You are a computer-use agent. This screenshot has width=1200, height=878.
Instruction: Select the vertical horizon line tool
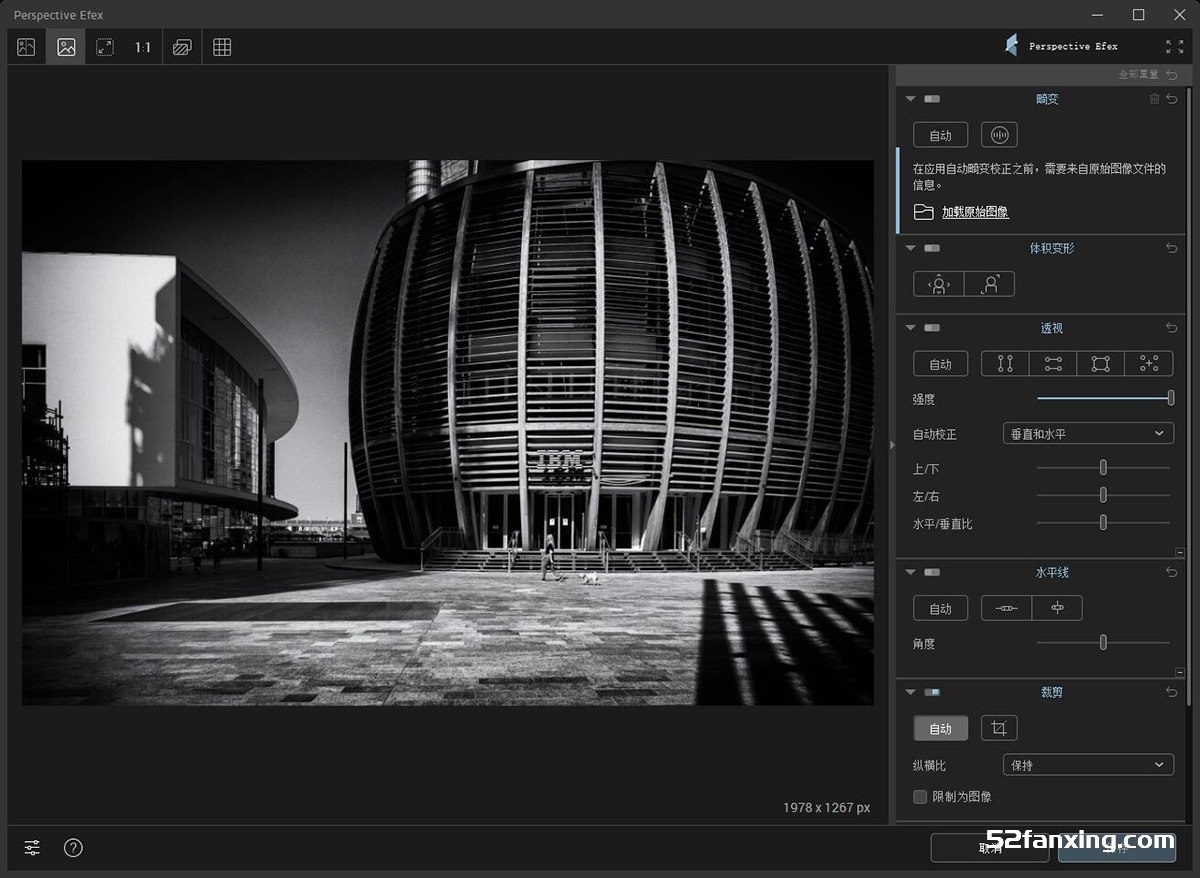point(1057,608)
